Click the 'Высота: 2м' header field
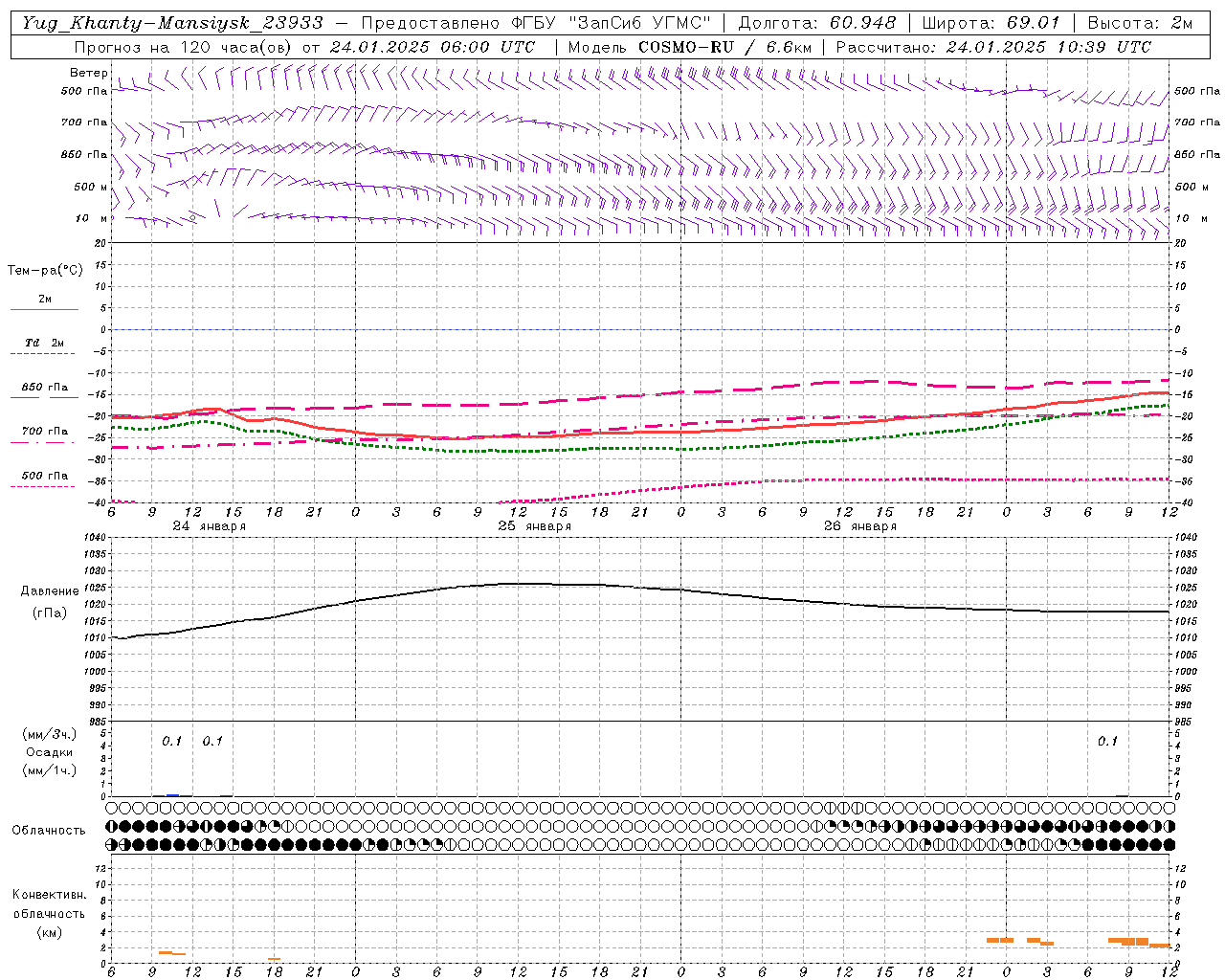 point(1141,23)
